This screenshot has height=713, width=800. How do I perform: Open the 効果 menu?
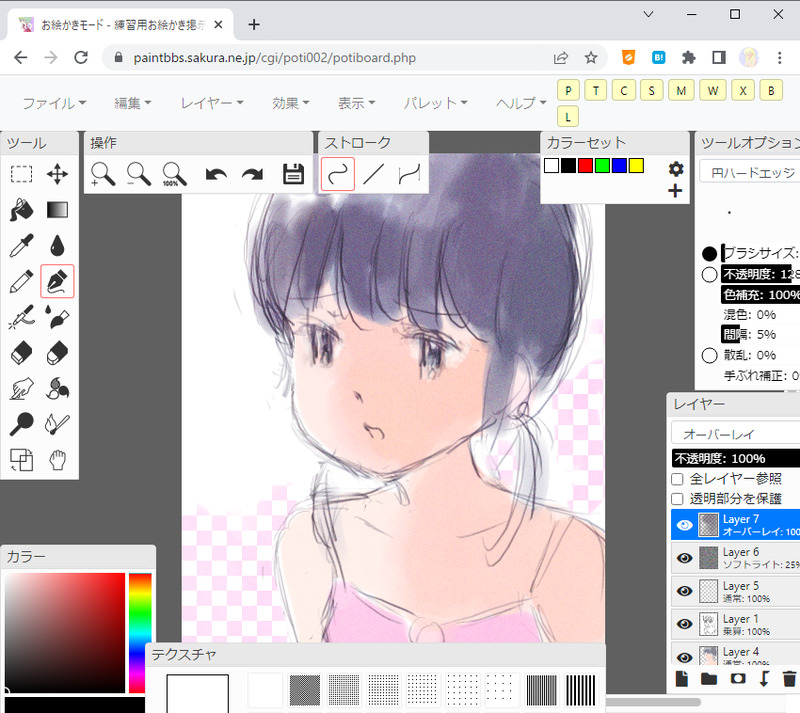(x=290, y=103)
